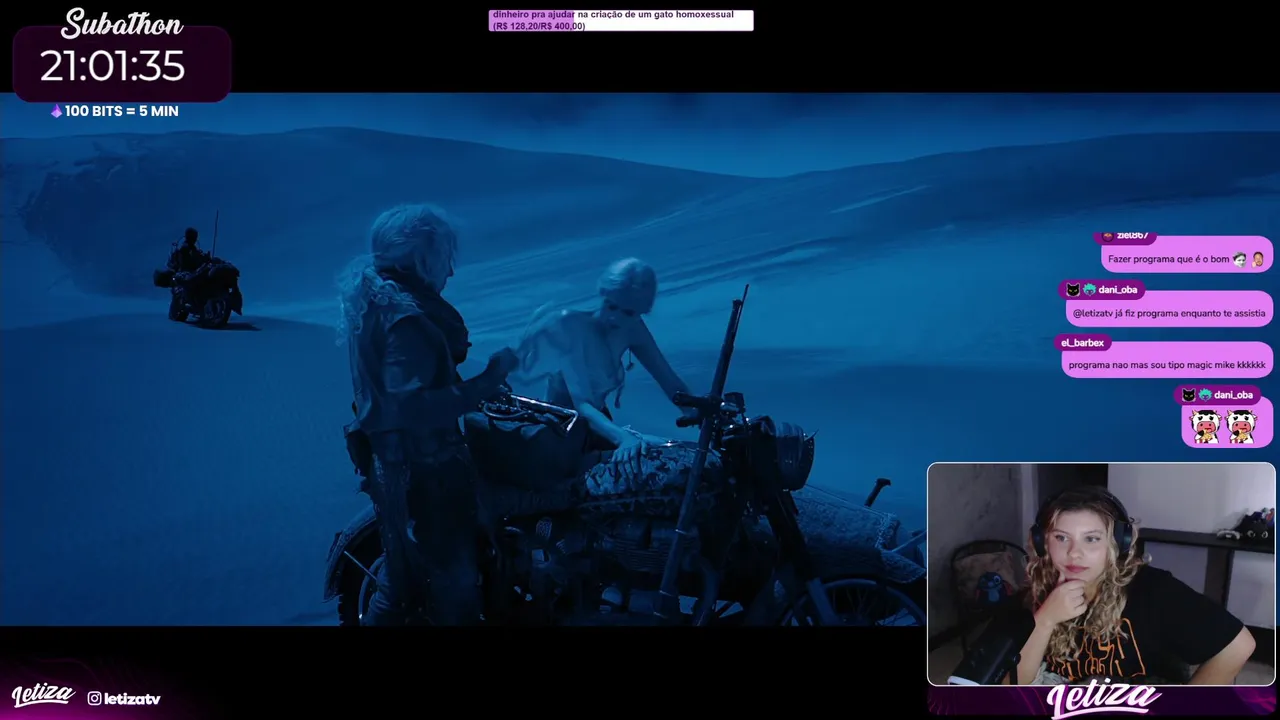Click the Letiza logo under the webcam
The height and width of the screenshot is (720, 1280).
click(x=1104, y=700)
